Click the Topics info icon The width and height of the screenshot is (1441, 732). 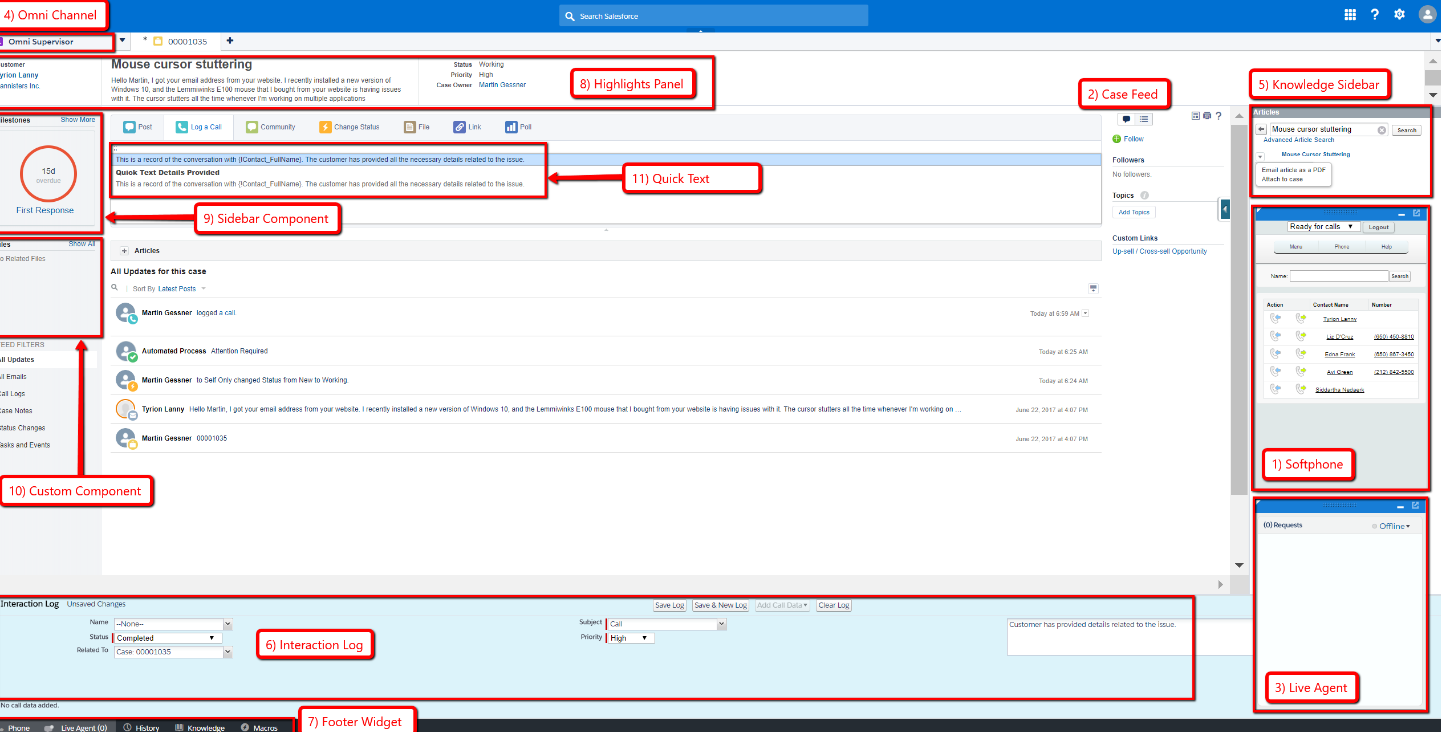(x=1144, y=196)
